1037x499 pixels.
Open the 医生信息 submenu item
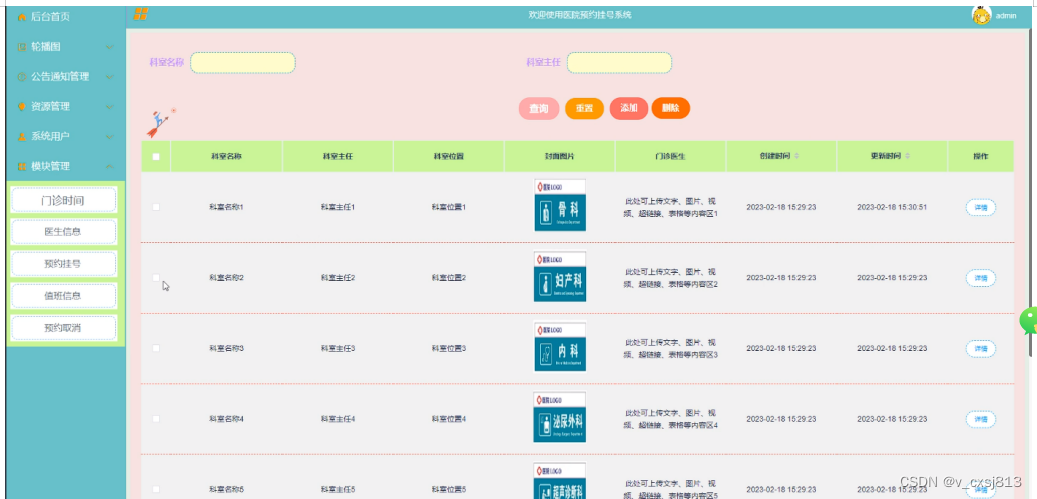click(x=63, y=232)
